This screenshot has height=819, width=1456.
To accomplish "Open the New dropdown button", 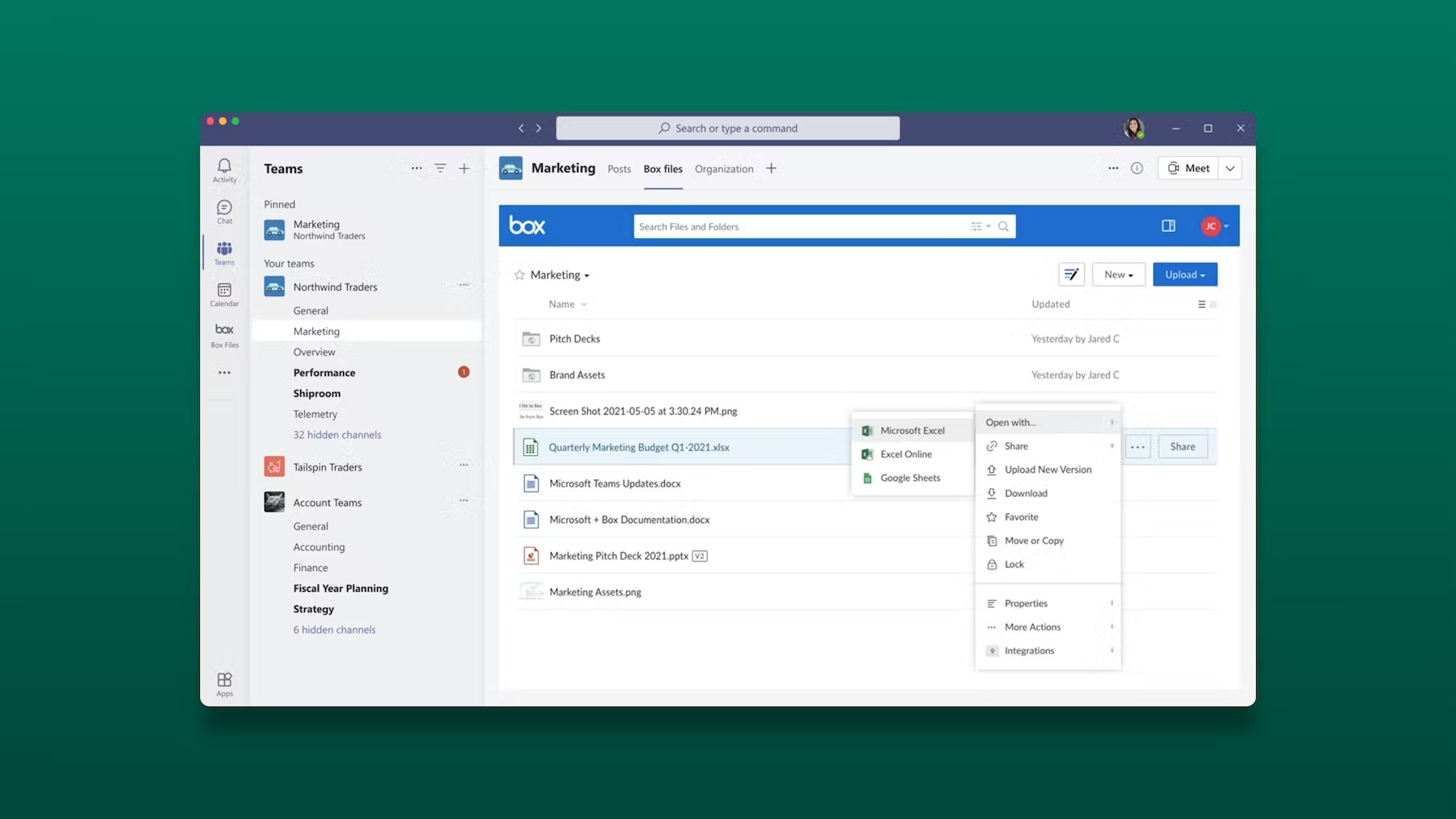I will [x=1119, y=274].
